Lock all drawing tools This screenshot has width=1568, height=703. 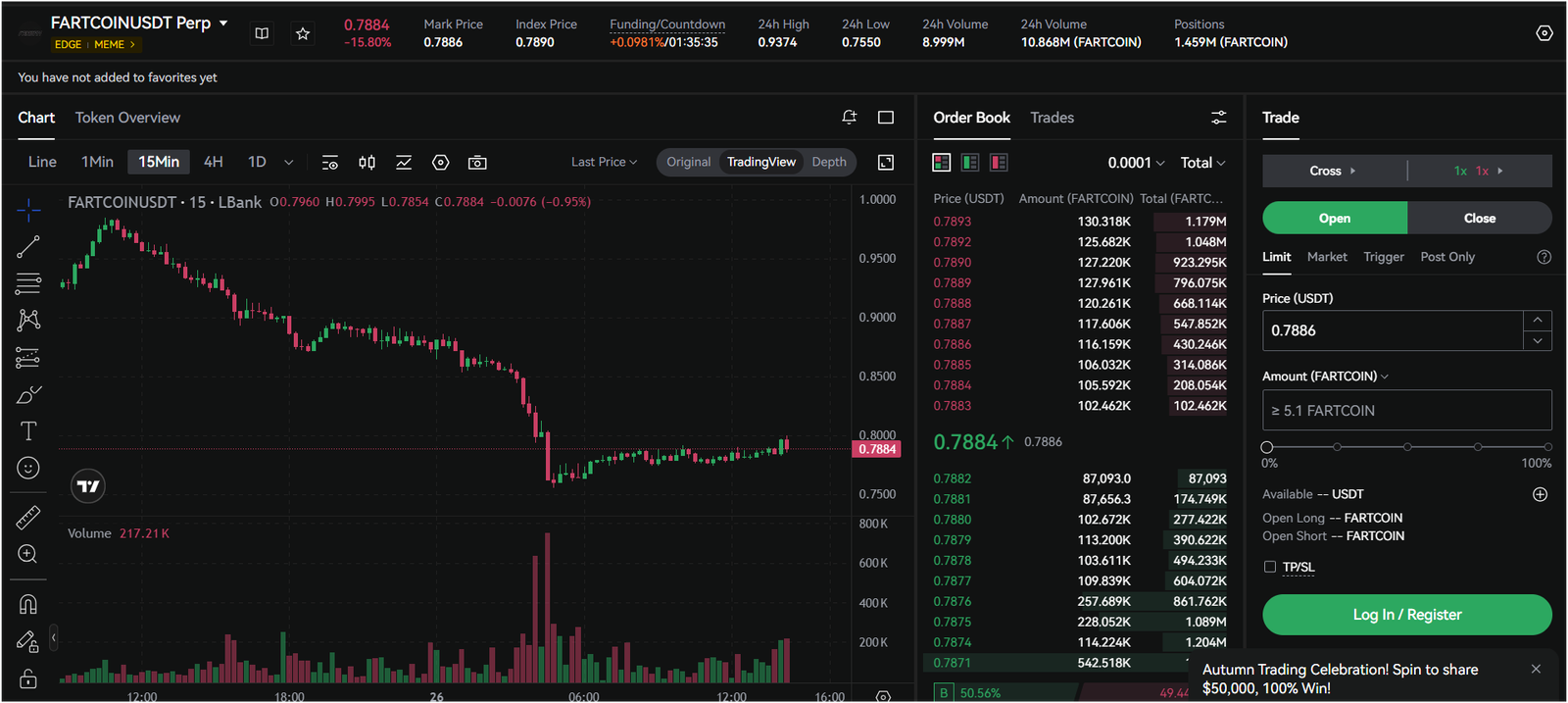(28, 678)
